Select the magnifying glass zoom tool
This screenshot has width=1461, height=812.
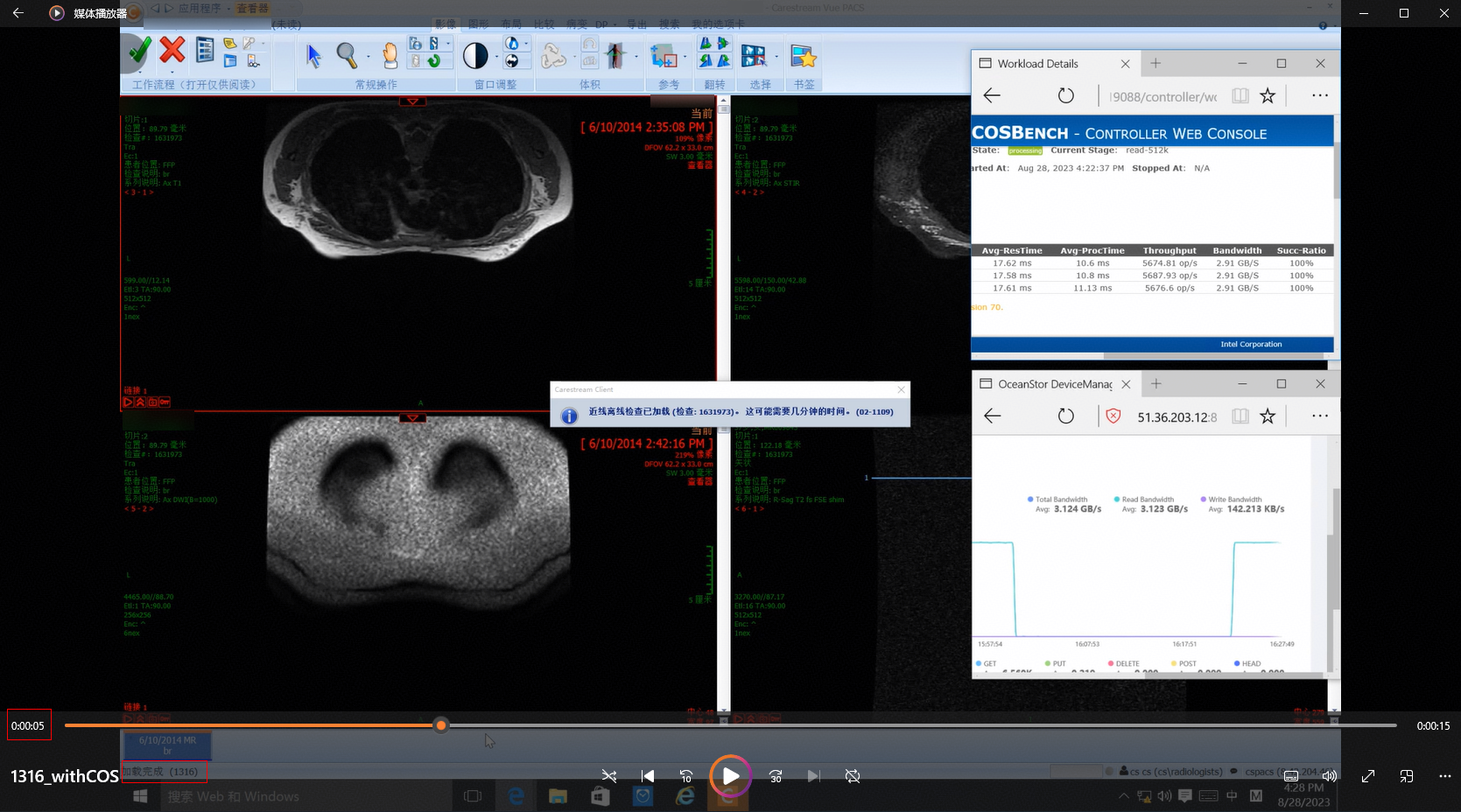click(x=347, y=55)
